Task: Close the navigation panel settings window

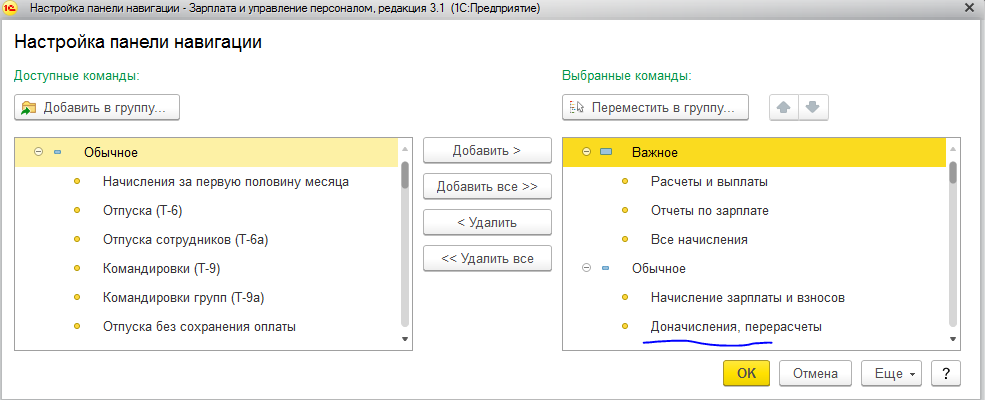Action: click(x=969, y=8)
